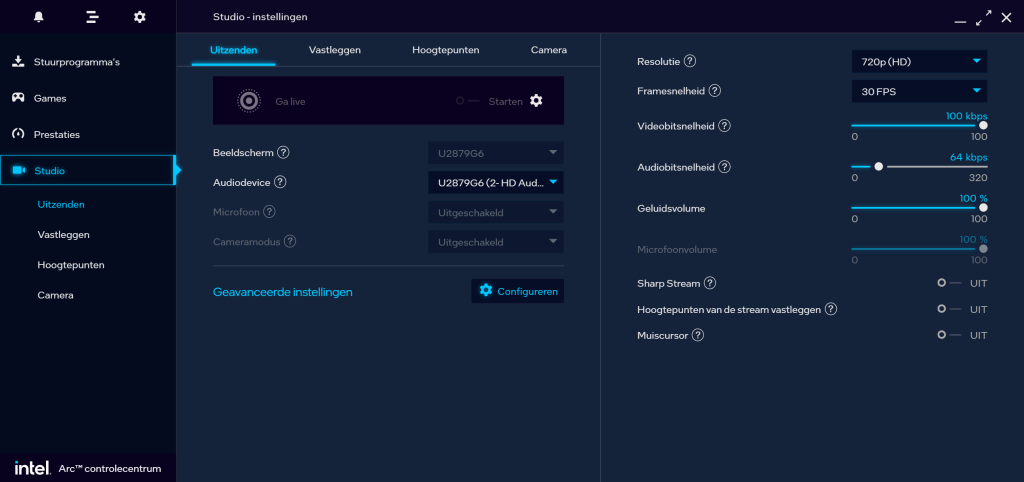1024x482 pixels.
Task: Open the Resolutie 720p (HD) dropdown
Action: tap(920, 61)
